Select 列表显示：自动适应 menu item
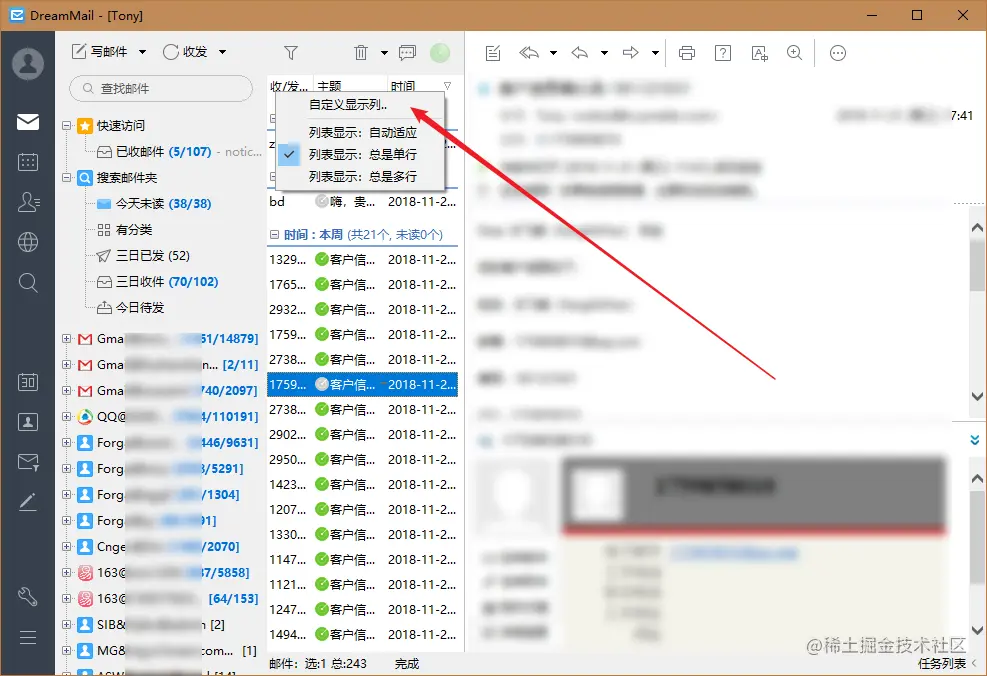 click(362, 132)
